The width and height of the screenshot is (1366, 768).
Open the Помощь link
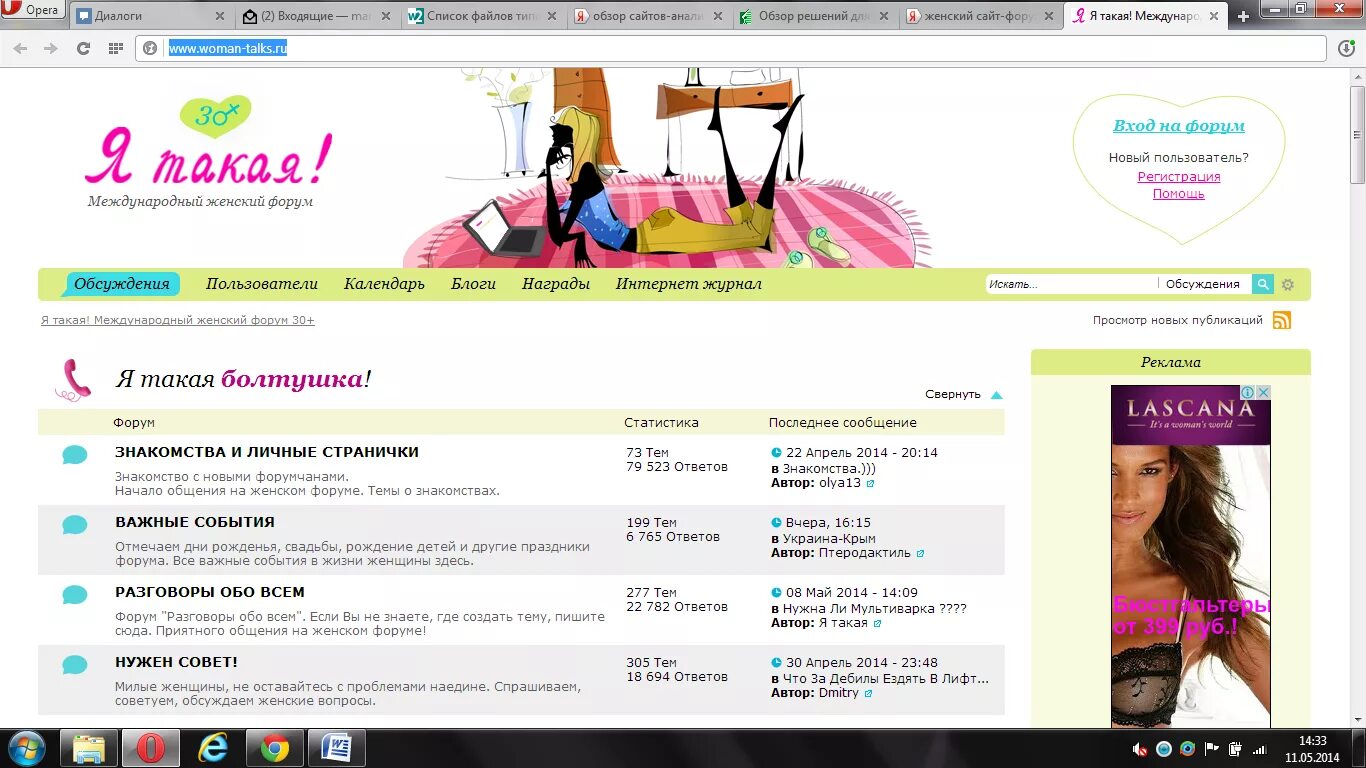[1179, 194]
